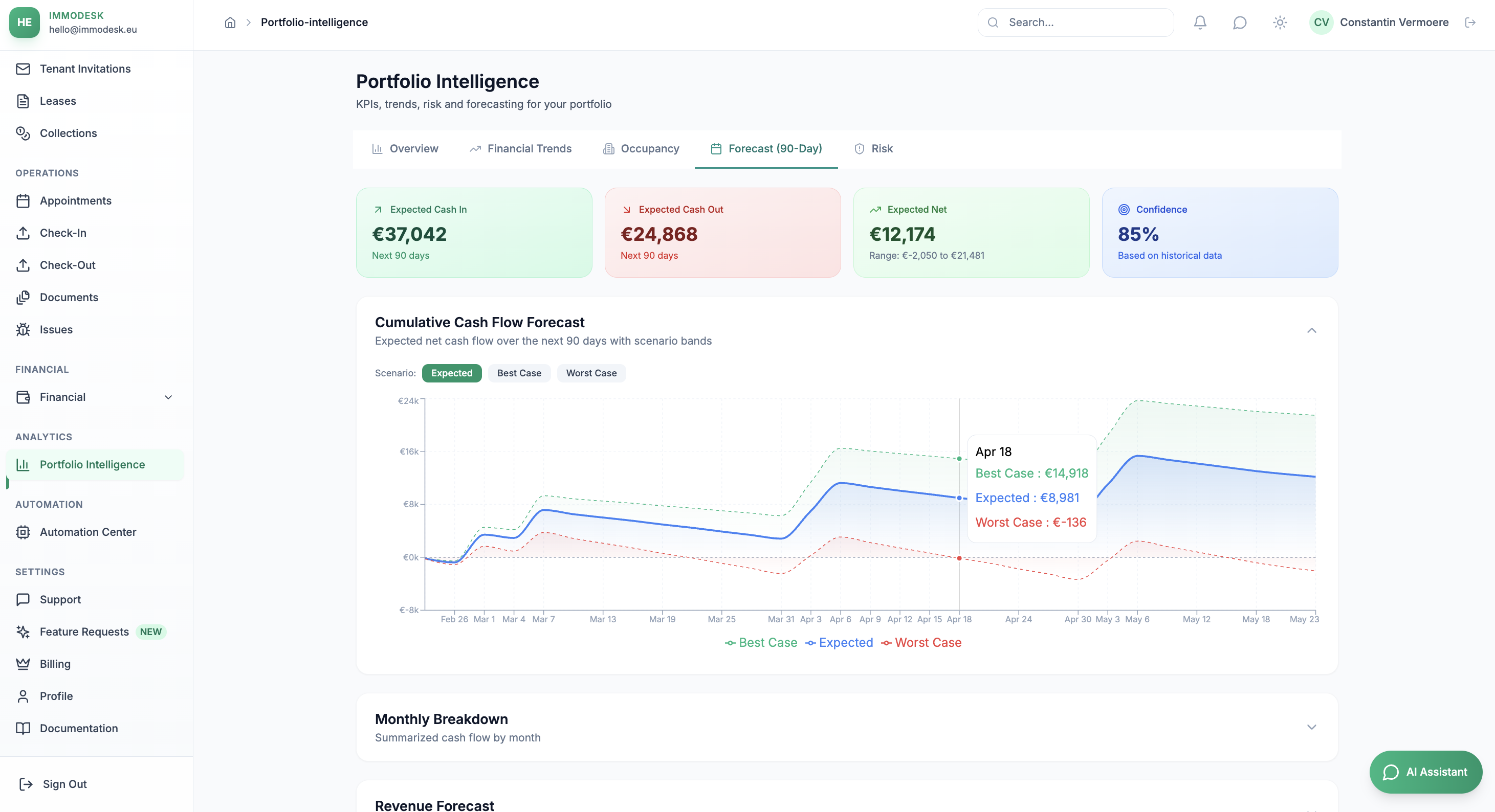
Task: Open the notifications bell icon
Action: point(1200,22)
